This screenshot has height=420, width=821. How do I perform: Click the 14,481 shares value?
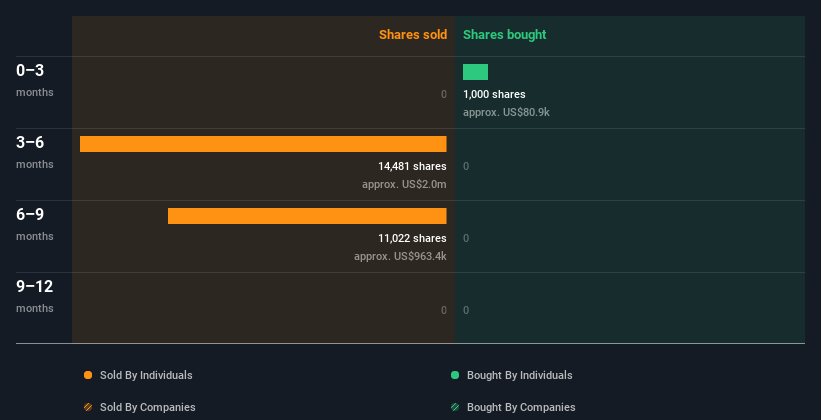click(x=413, y=166)
